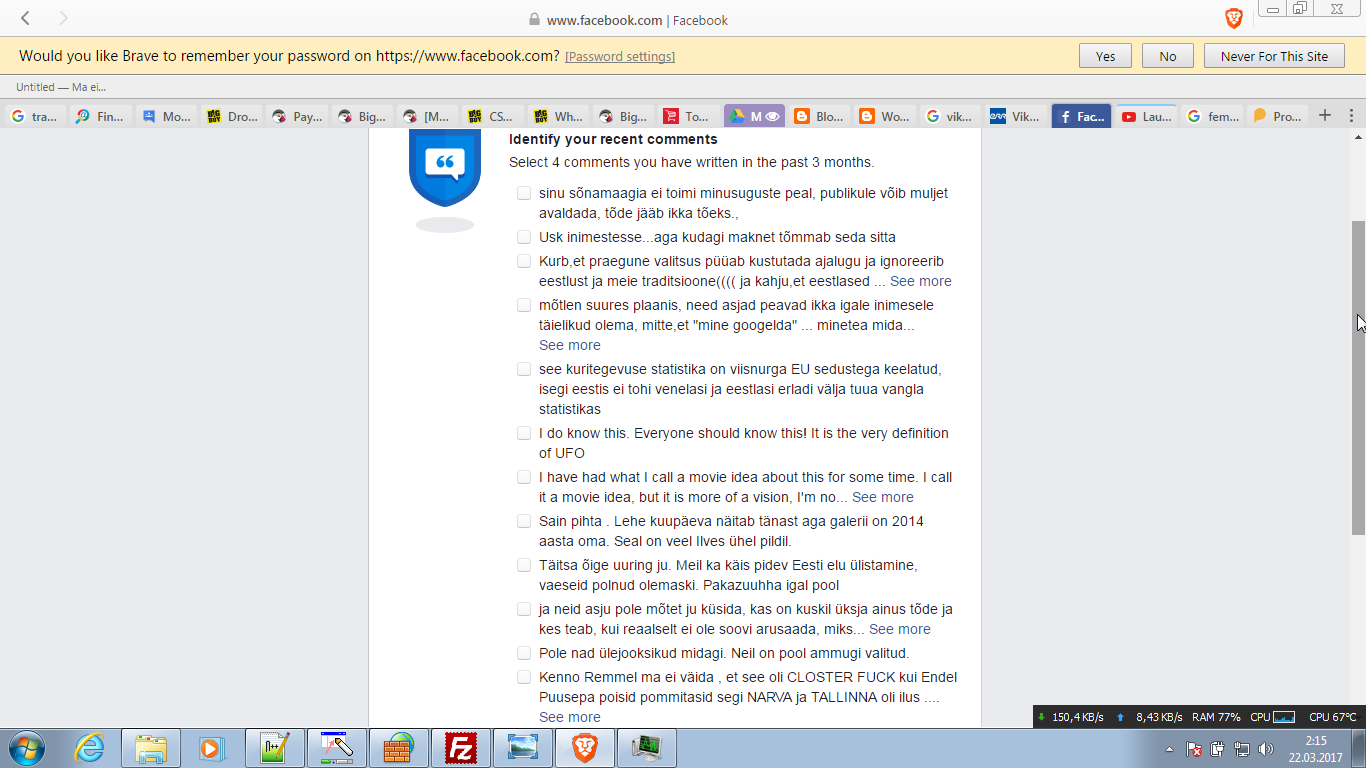Viewport: 1366px width, 768px height.
Task: Open the Google Drive 'M' tab
Action: [754, 116]
